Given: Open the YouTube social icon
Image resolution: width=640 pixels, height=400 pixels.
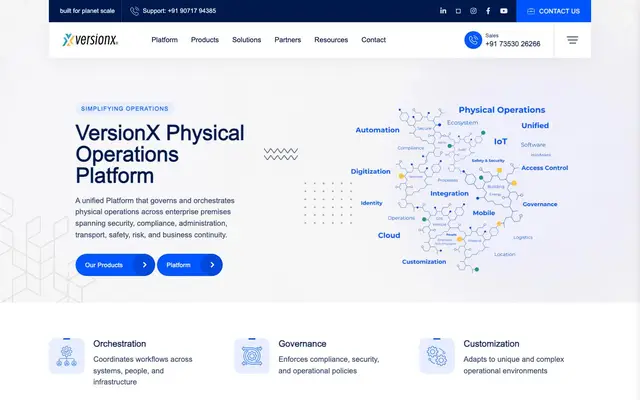Looking at the screenshot, I should point(504,11).
